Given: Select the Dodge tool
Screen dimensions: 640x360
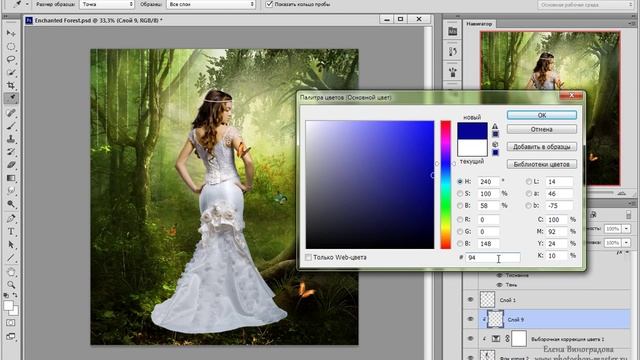Looking at the screenshot, I should click(11, 204).
